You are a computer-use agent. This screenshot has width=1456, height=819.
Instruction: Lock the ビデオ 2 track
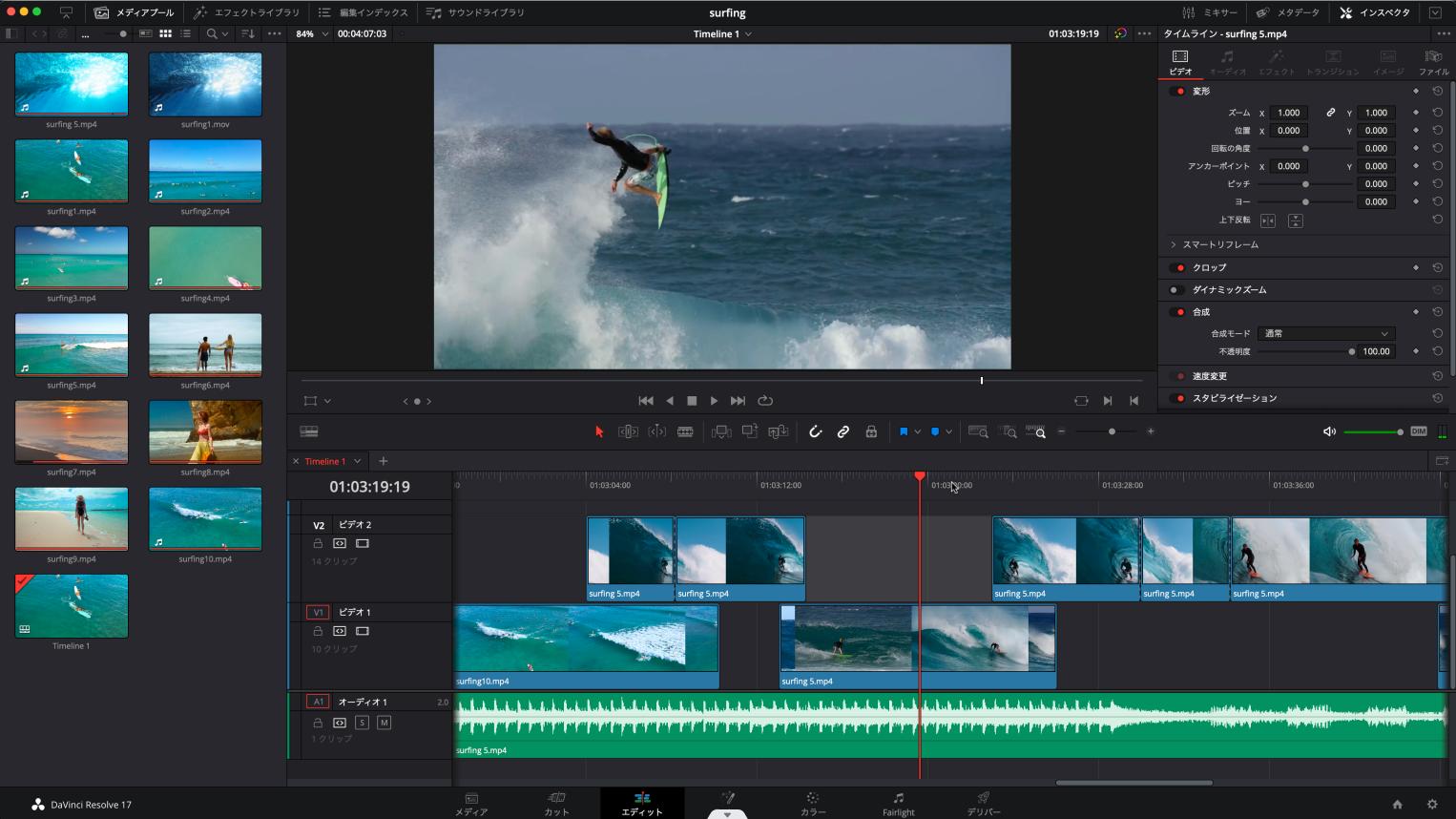[318, 543]
